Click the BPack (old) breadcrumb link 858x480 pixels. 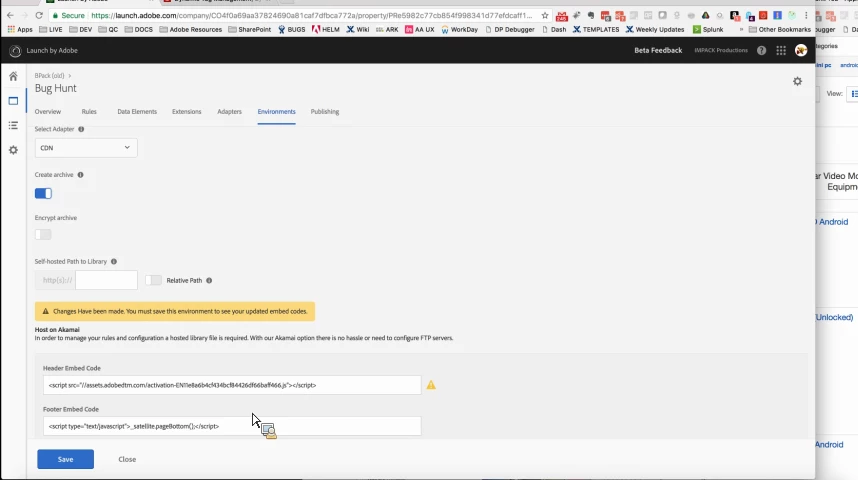(49, 76)
